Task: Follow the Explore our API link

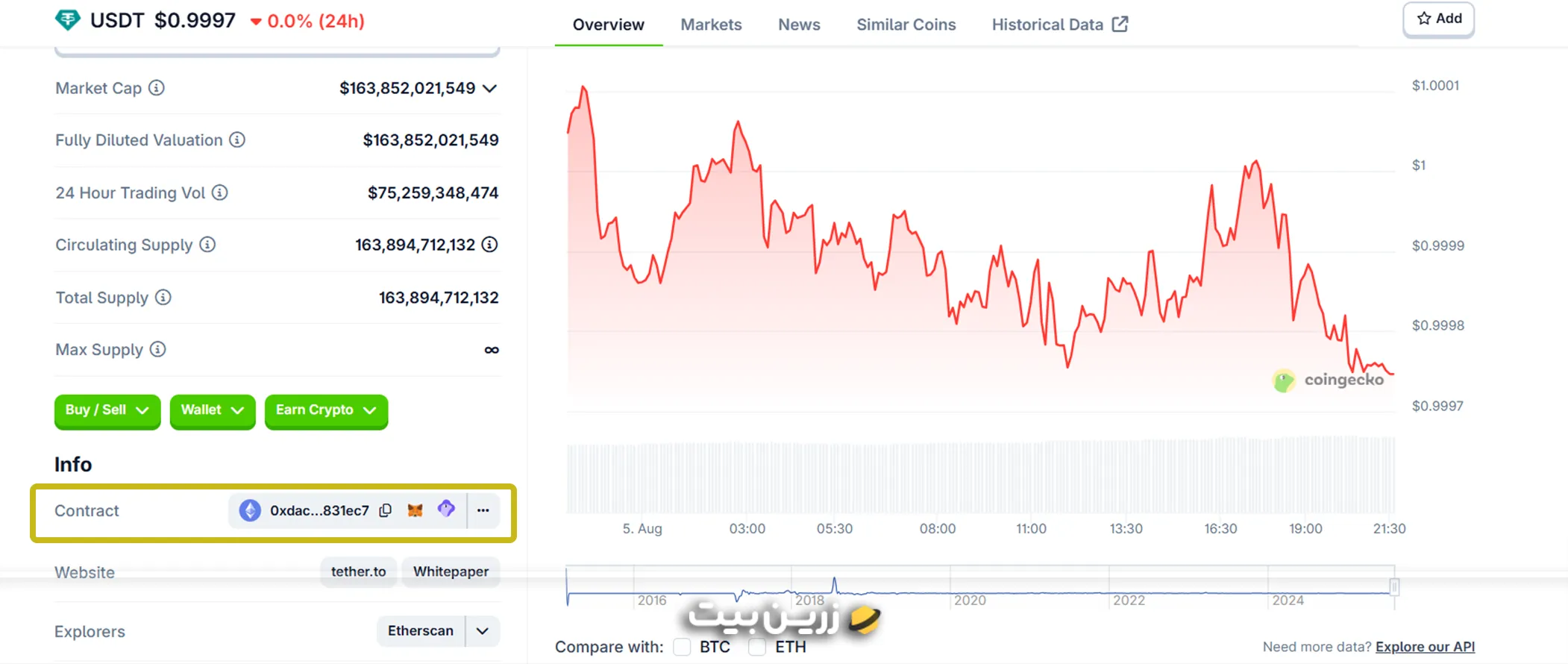Action: pyautogui.click(x=1425, y=647)
